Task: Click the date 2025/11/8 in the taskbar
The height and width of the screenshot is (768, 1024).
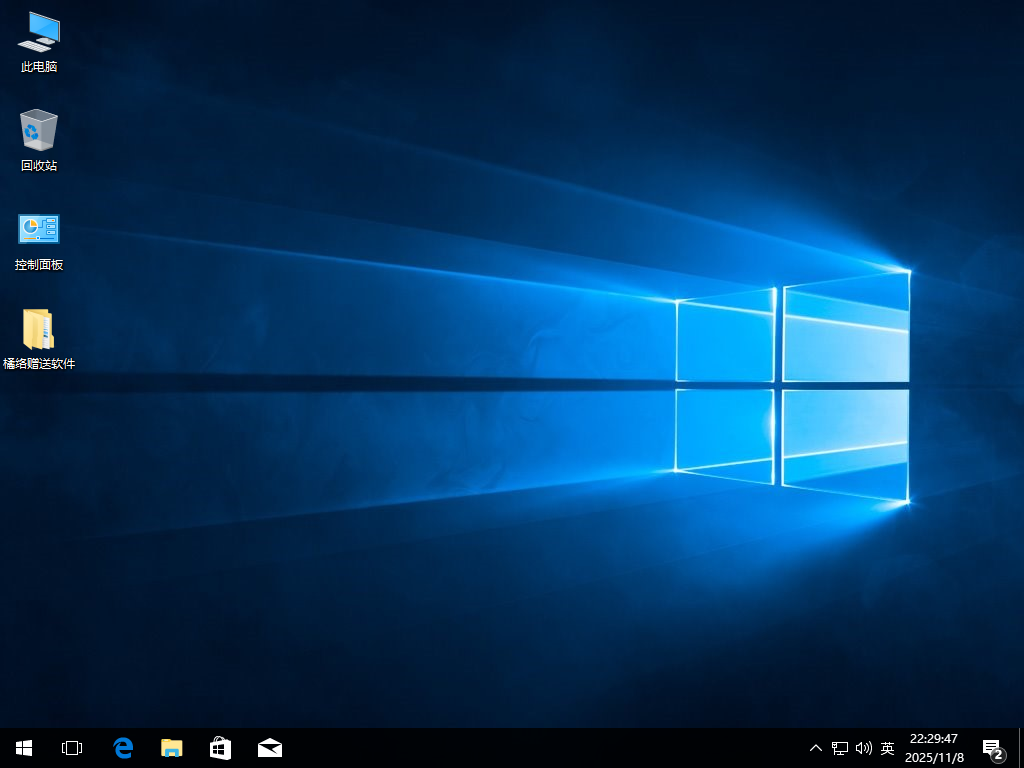Action: tap(934, 758)
